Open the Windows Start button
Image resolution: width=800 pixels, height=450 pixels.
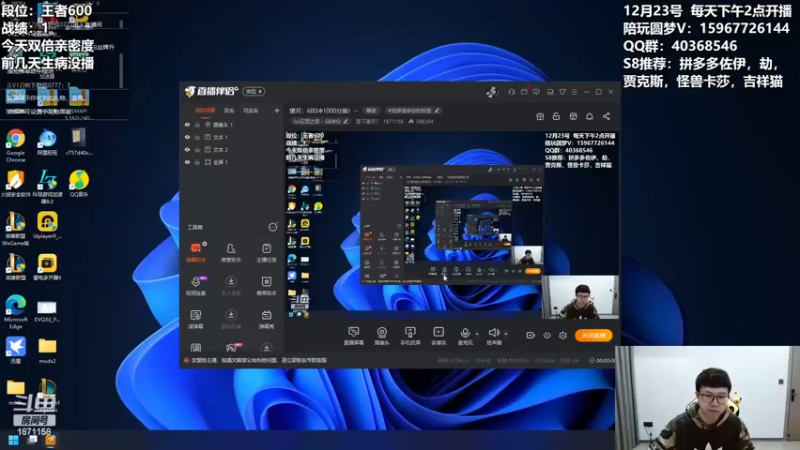tap(14, 440)
